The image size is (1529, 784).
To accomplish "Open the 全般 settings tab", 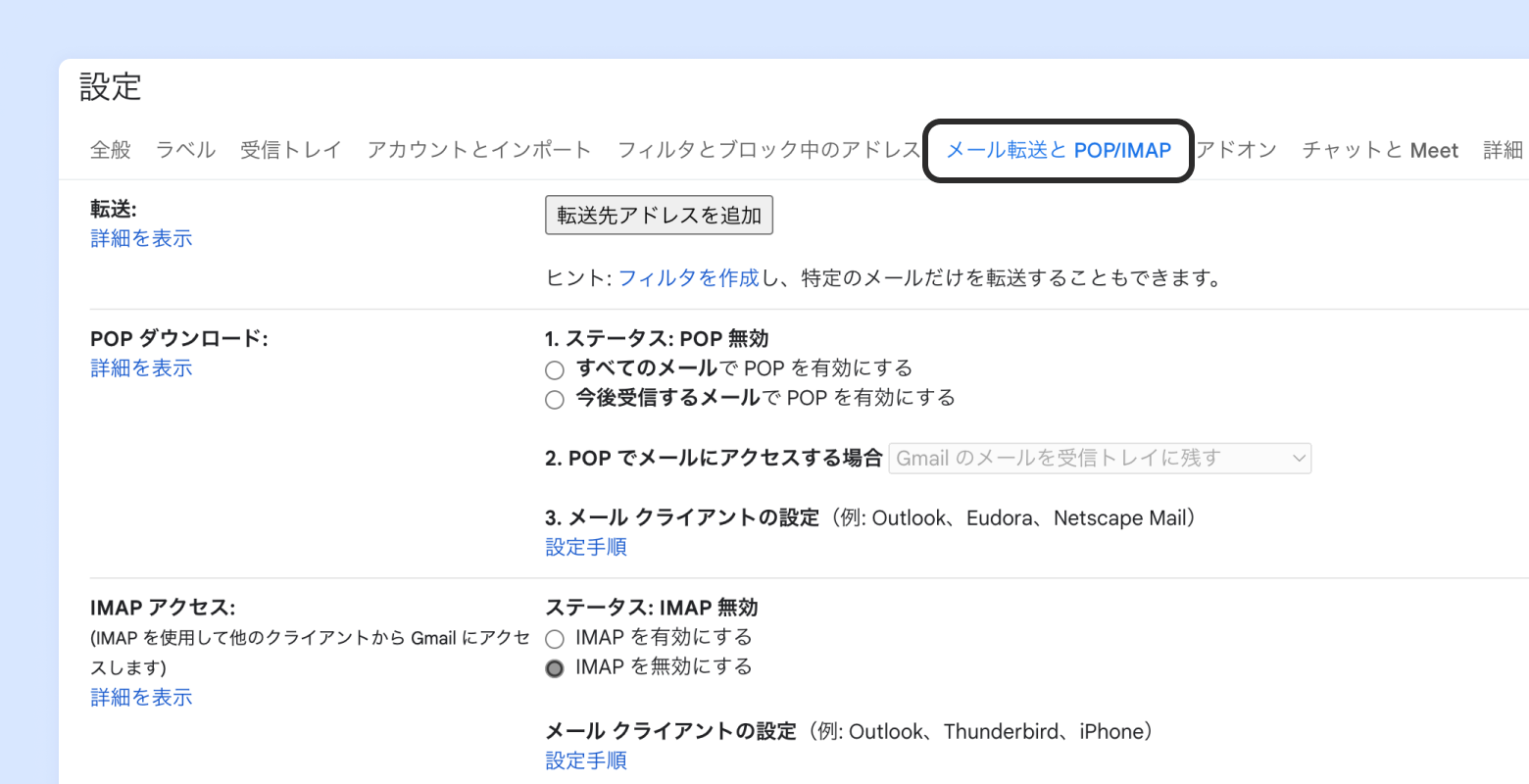I will tap(110, 150).
